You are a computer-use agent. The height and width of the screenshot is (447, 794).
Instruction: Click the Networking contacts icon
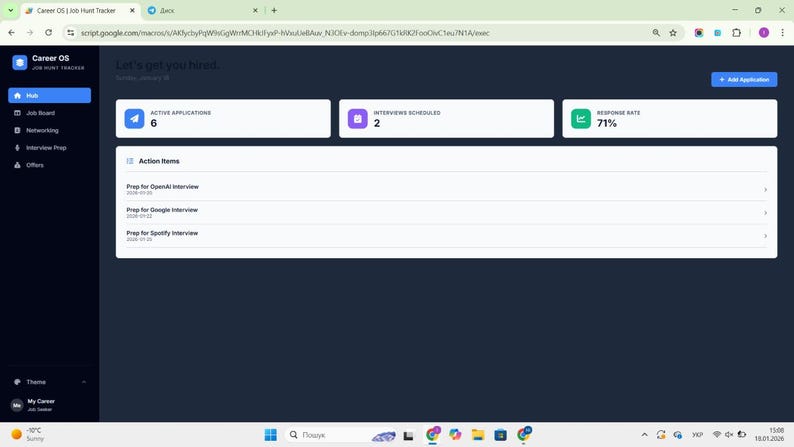17,130
